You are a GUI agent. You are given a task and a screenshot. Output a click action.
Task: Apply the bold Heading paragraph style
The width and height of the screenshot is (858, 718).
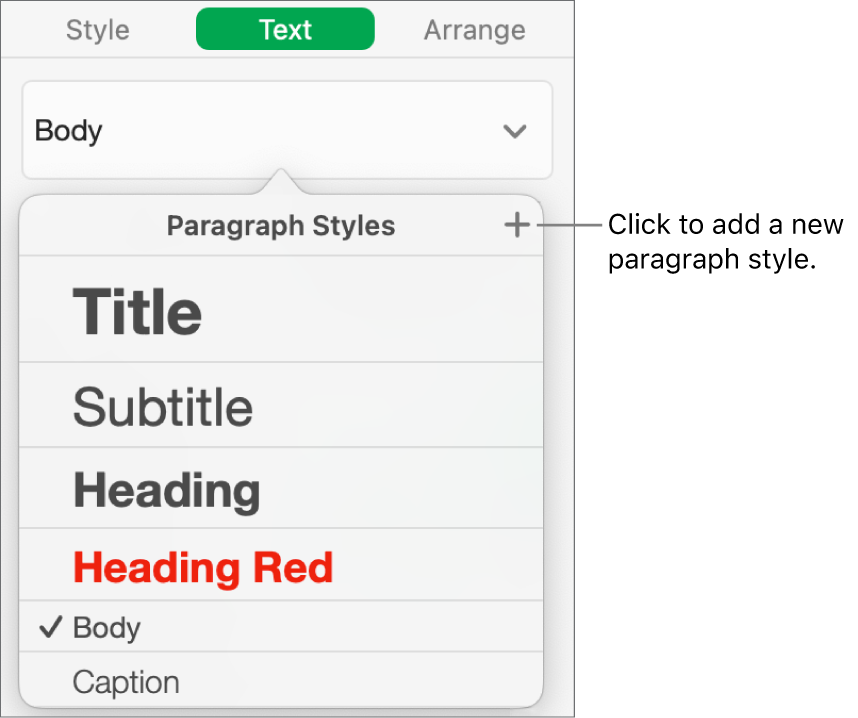(167, 490)
